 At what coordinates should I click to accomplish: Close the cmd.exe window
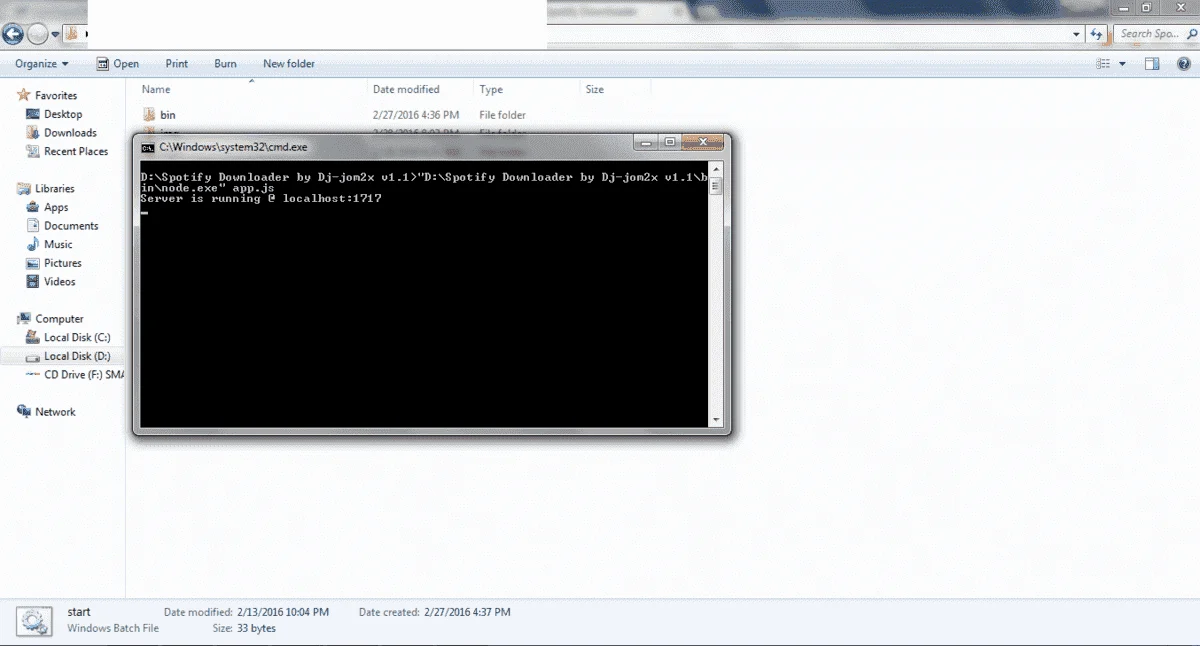[x=703, y=142]
